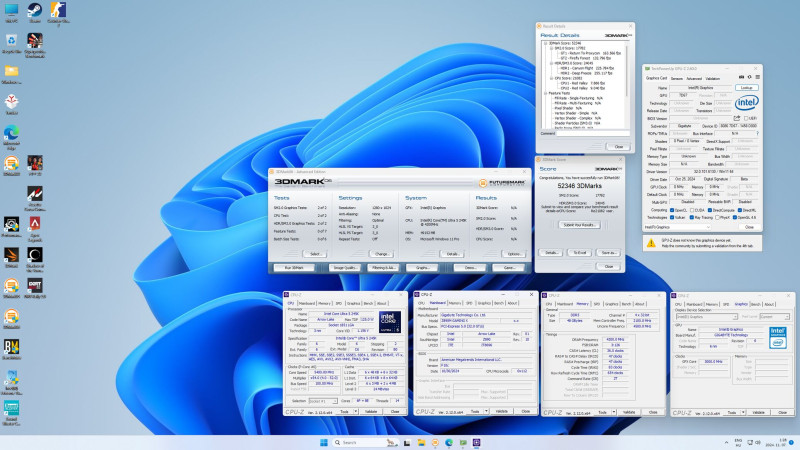Collapse the Feature Tests tree node
This screenshot has width=800, height=450.
tap(545, 93)
